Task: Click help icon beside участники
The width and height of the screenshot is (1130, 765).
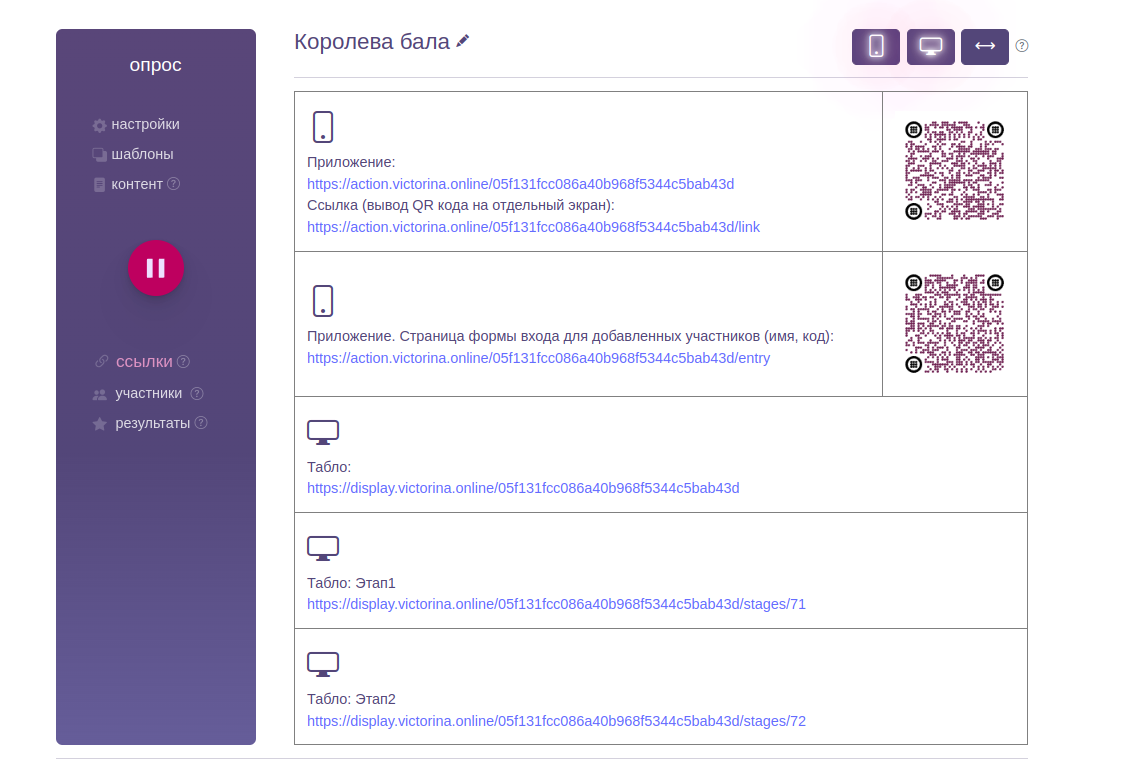Action: click(197, 393)
